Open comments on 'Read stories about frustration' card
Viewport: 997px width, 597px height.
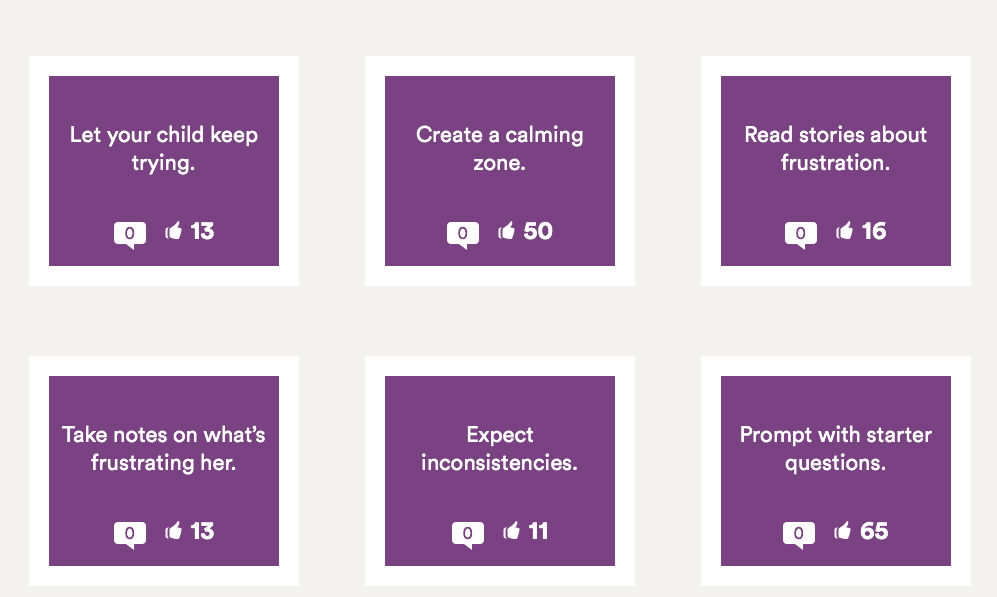tap(801, 235)
